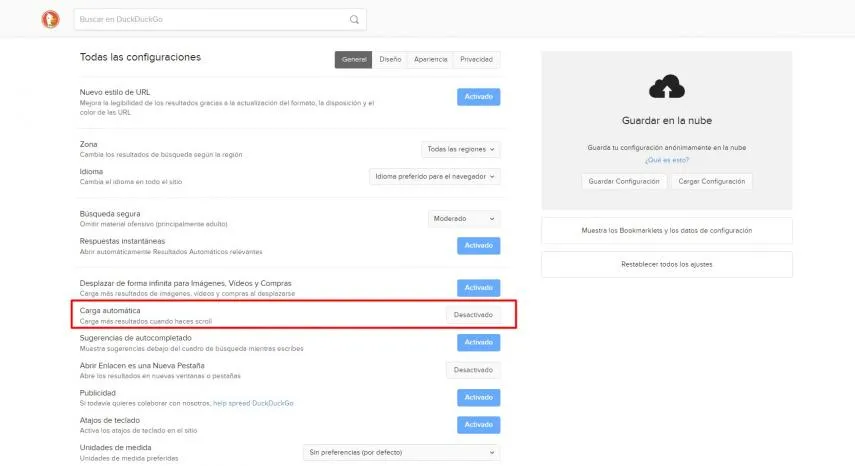Screen dimensions: 855x466
Task: Open the Idioma preferido dropdown
Action: click(x=434, y=177)
